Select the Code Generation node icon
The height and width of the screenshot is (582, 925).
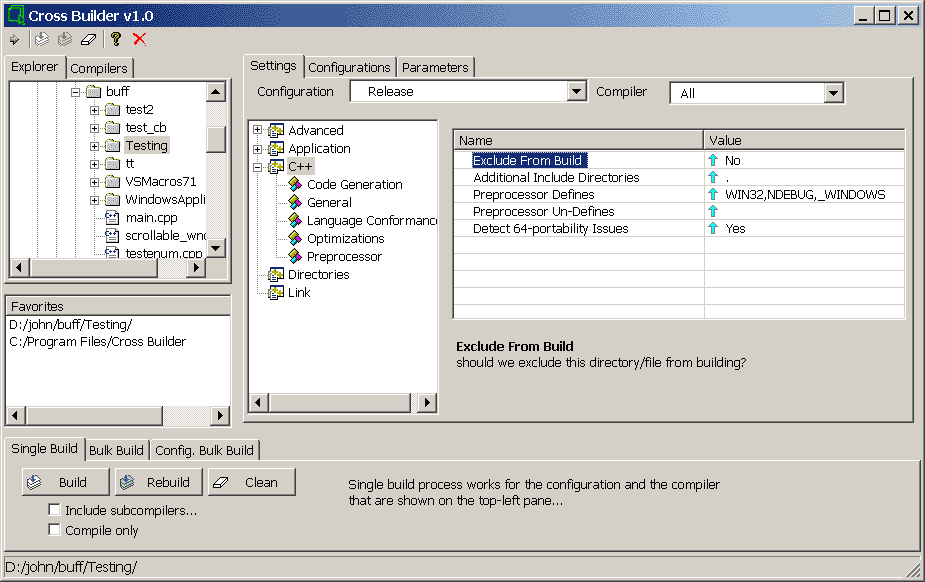click(x=295, y=185)
